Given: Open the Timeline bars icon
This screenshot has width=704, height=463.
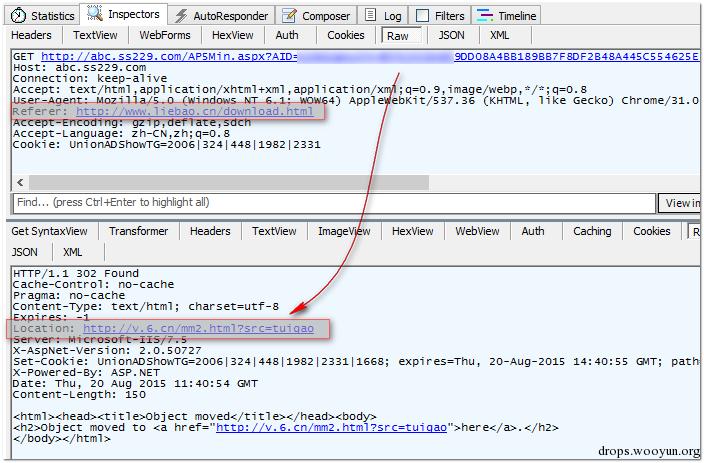Looking at the screenshot, I should 485,16.
